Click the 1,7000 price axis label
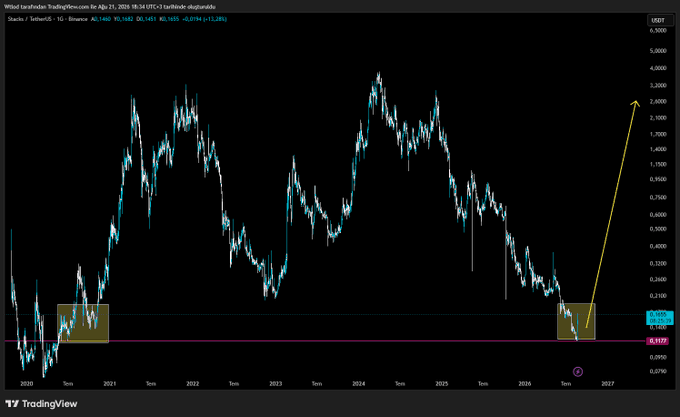 658,134
